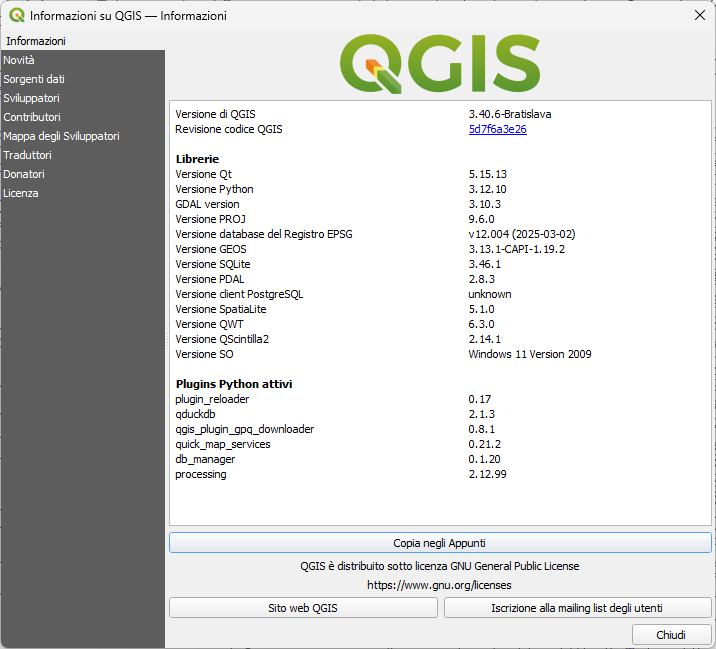716x649 pixels.
Task: Close dialog with Chiudi button
Action: (x=671, y=635)
